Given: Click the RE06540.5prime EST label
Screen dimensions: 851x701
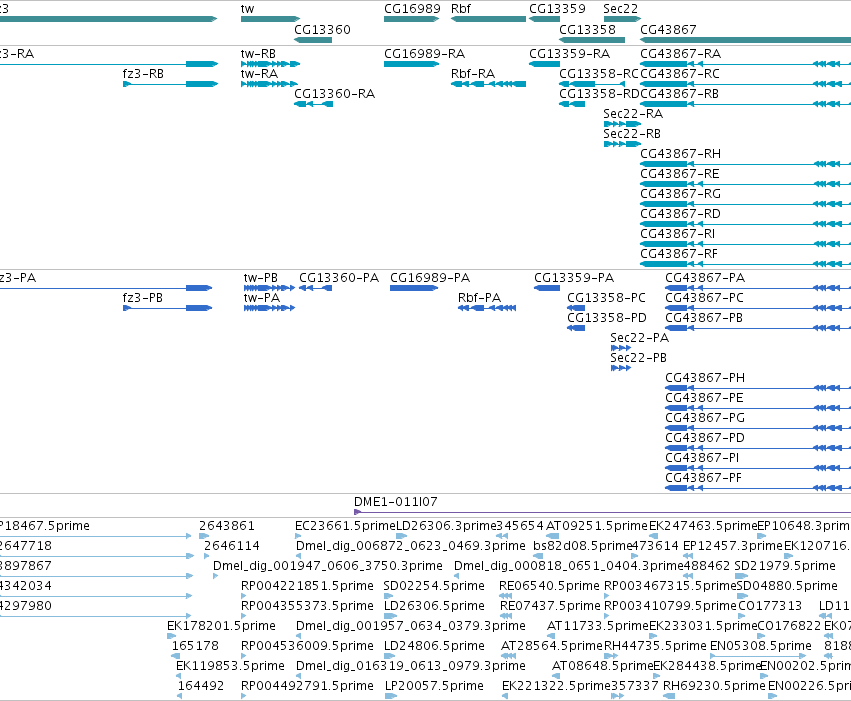Looking at the screenshot, I should click(x=549, y=586).
